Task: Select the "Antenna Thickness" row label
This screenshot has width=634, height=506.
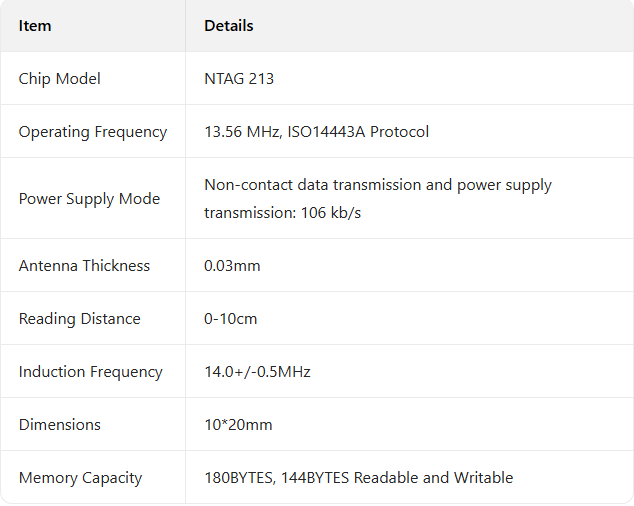Action: point(84,266)
